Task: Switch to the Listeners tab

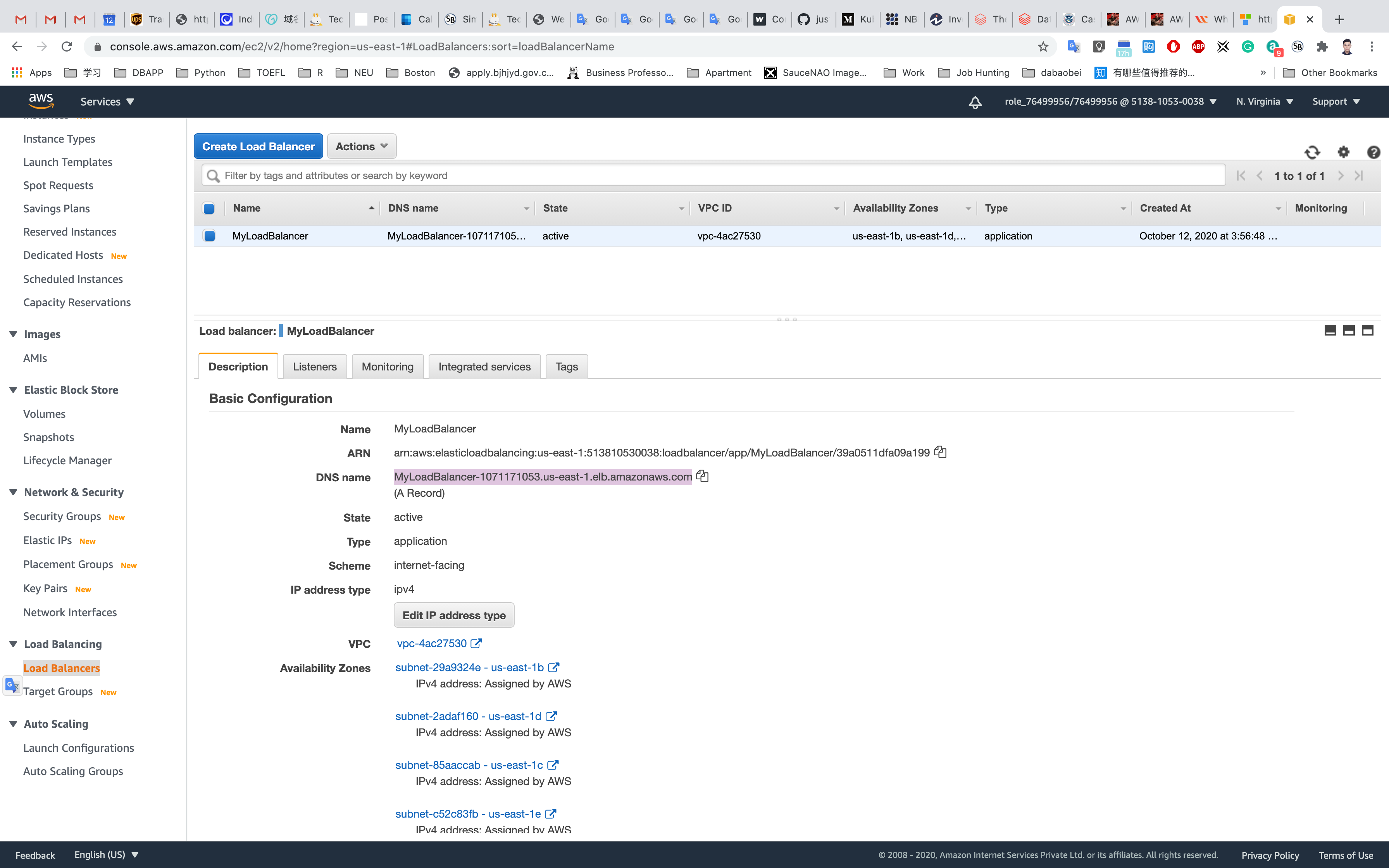Action: coord(315,367)
